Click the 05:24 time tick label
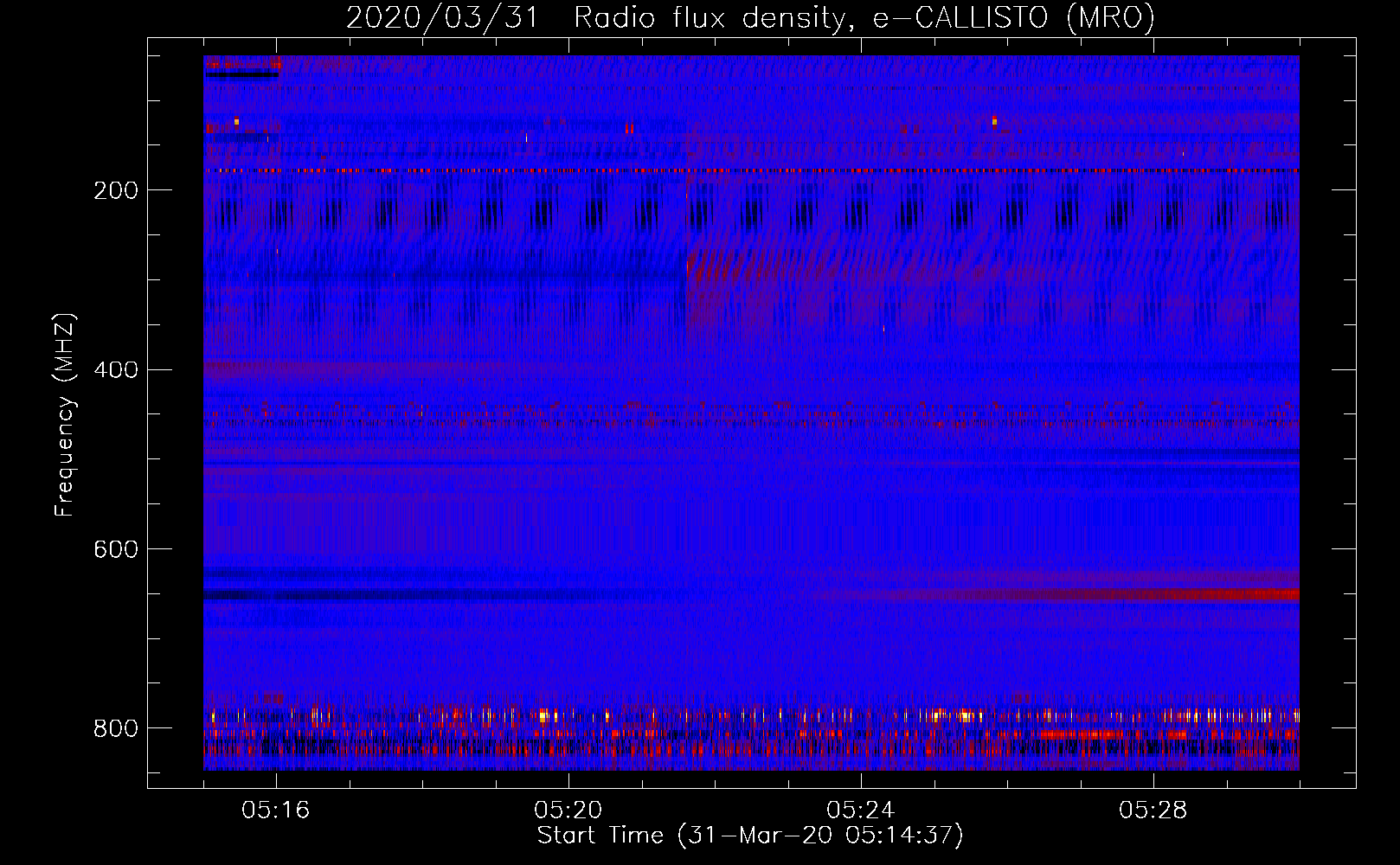 point(861,811)
